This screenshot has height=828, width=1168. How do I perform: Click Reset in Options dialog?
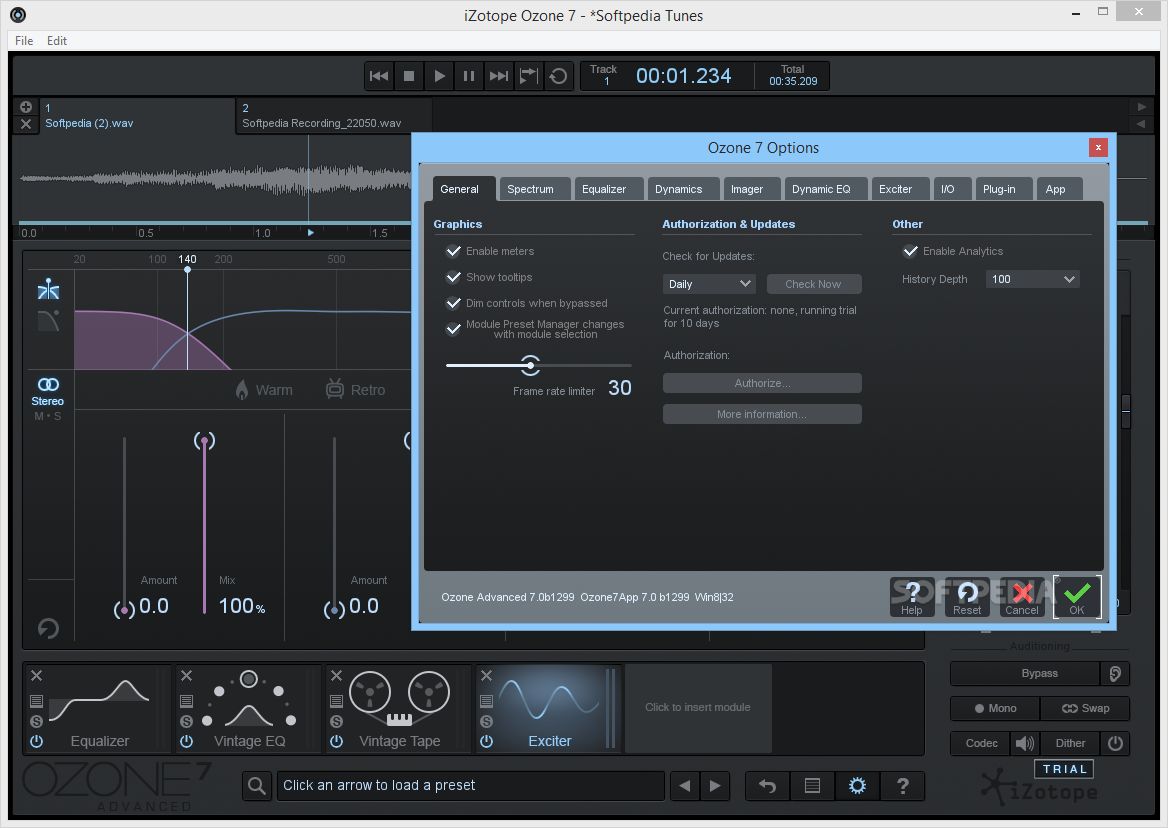click(967, 597)
